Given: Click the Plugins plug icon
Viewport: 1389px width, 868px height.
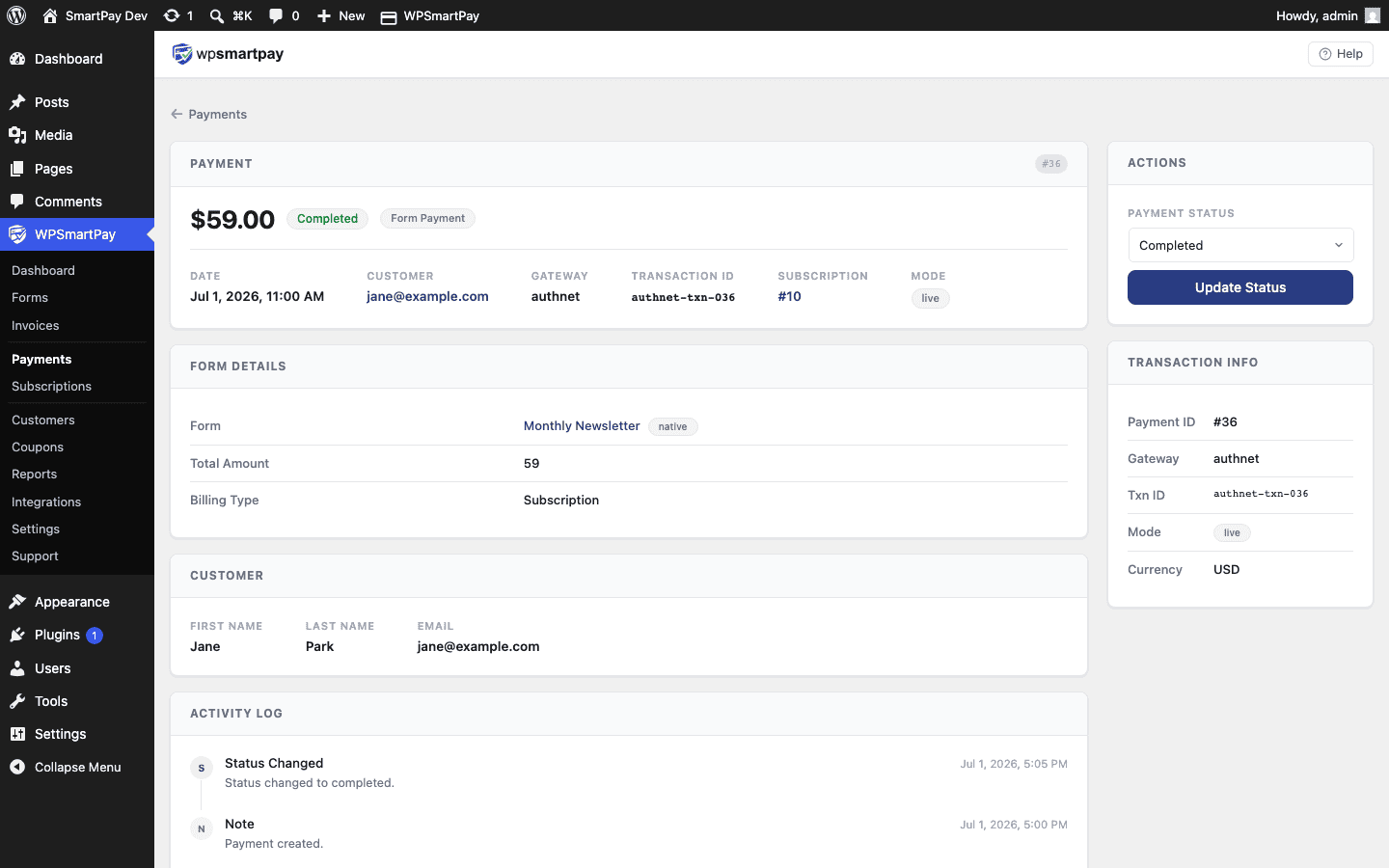Looking at the screenshot, I should click(x=17, y=635).
